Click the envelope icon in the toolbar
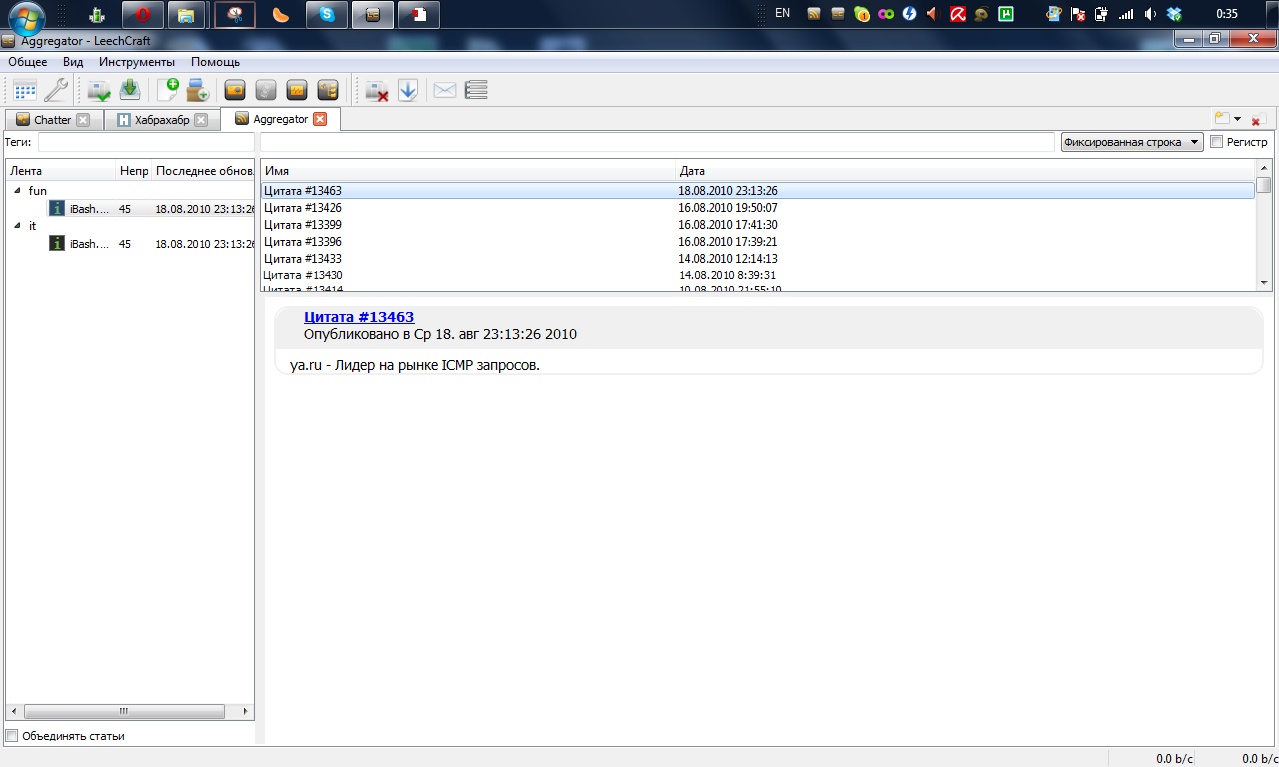 445,90
